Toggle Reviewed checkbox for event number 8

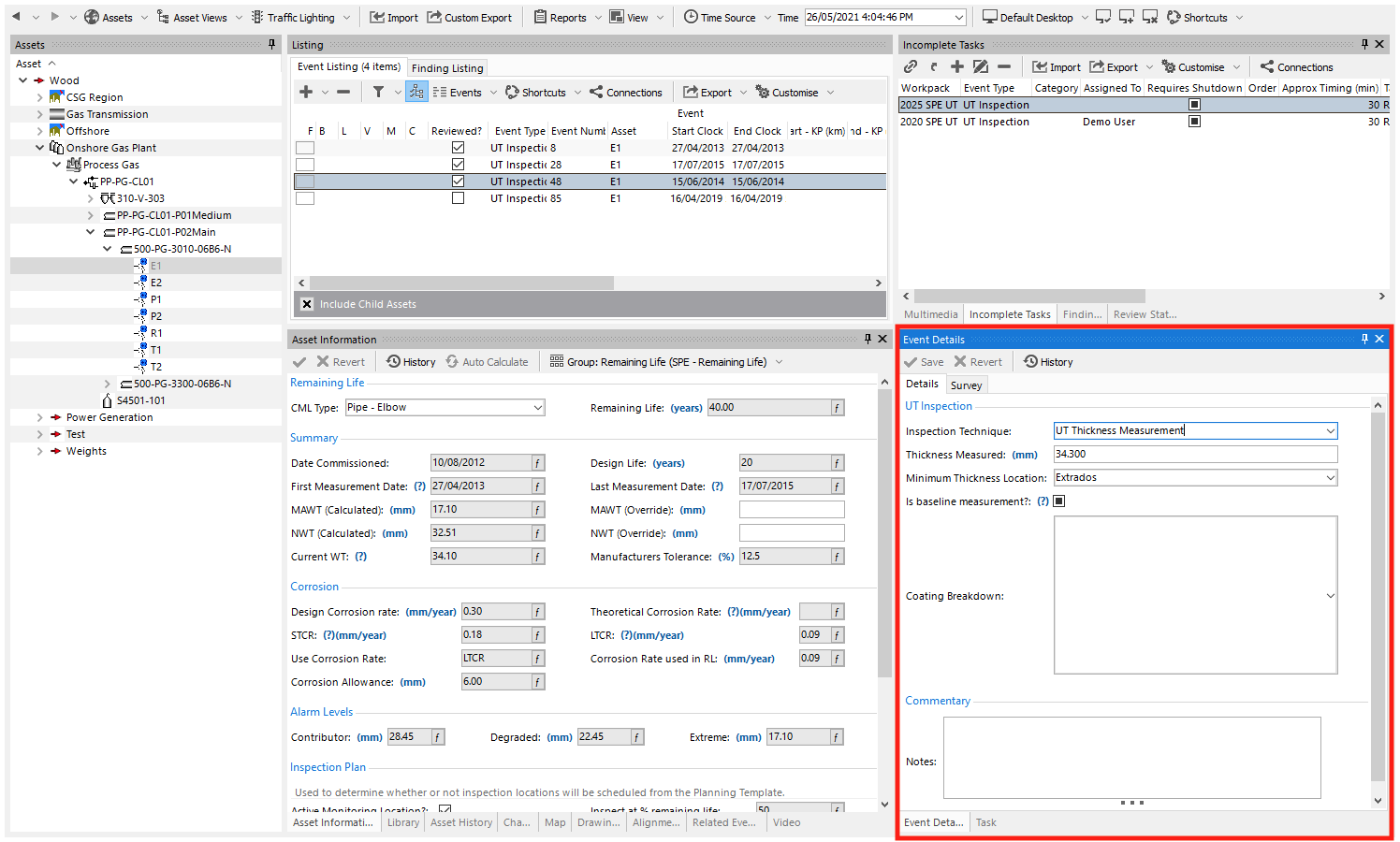[458, 148]
